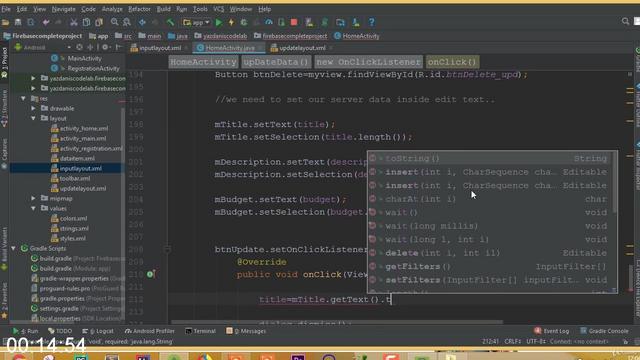Open the UTF-8 encoding selector

(x=536, y=342)
